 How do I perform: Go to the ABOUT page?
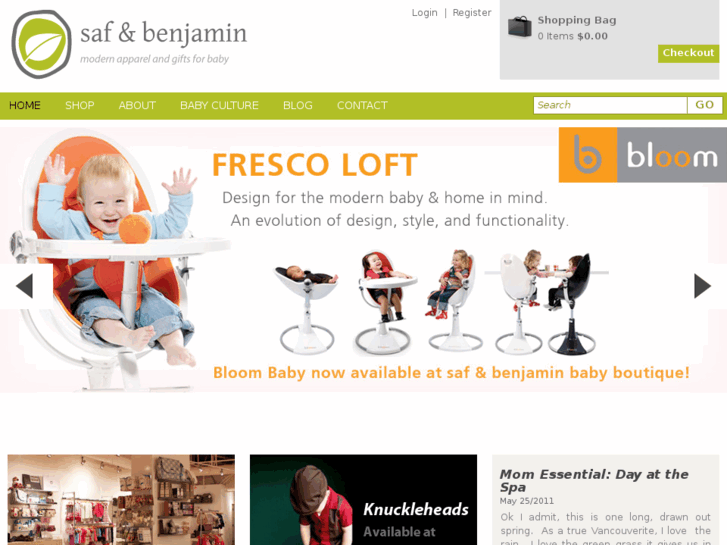[x=137, y=106]
